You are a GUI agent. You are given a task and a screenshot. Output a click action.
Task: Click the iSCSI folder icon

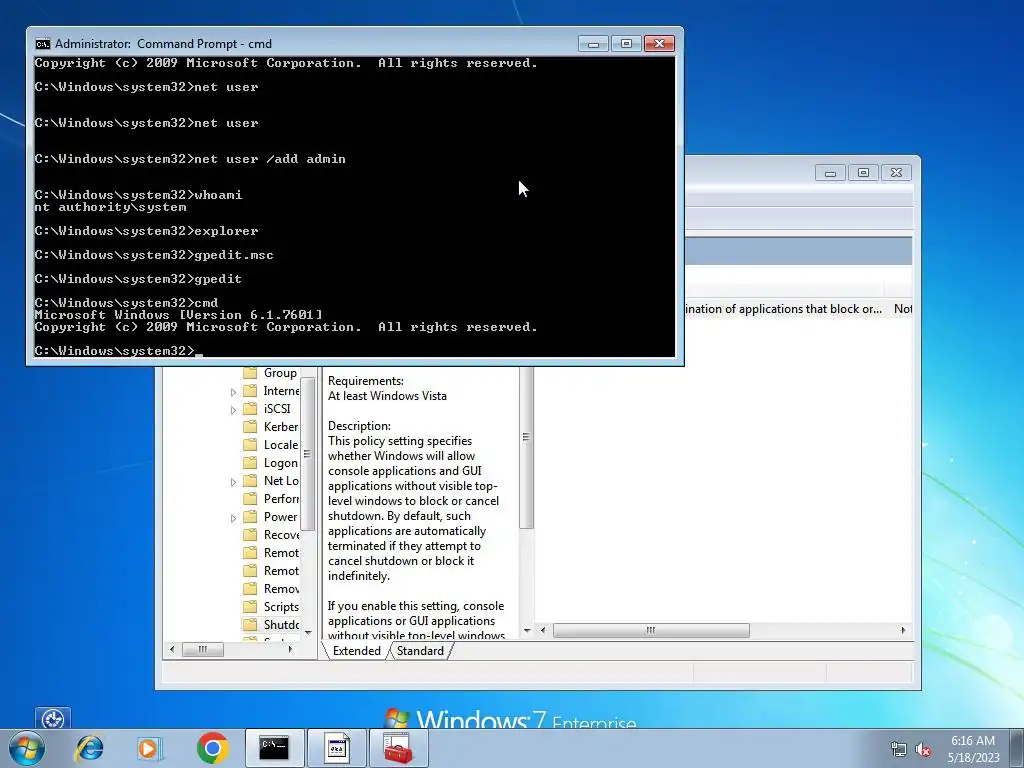(x=250, y=409)
